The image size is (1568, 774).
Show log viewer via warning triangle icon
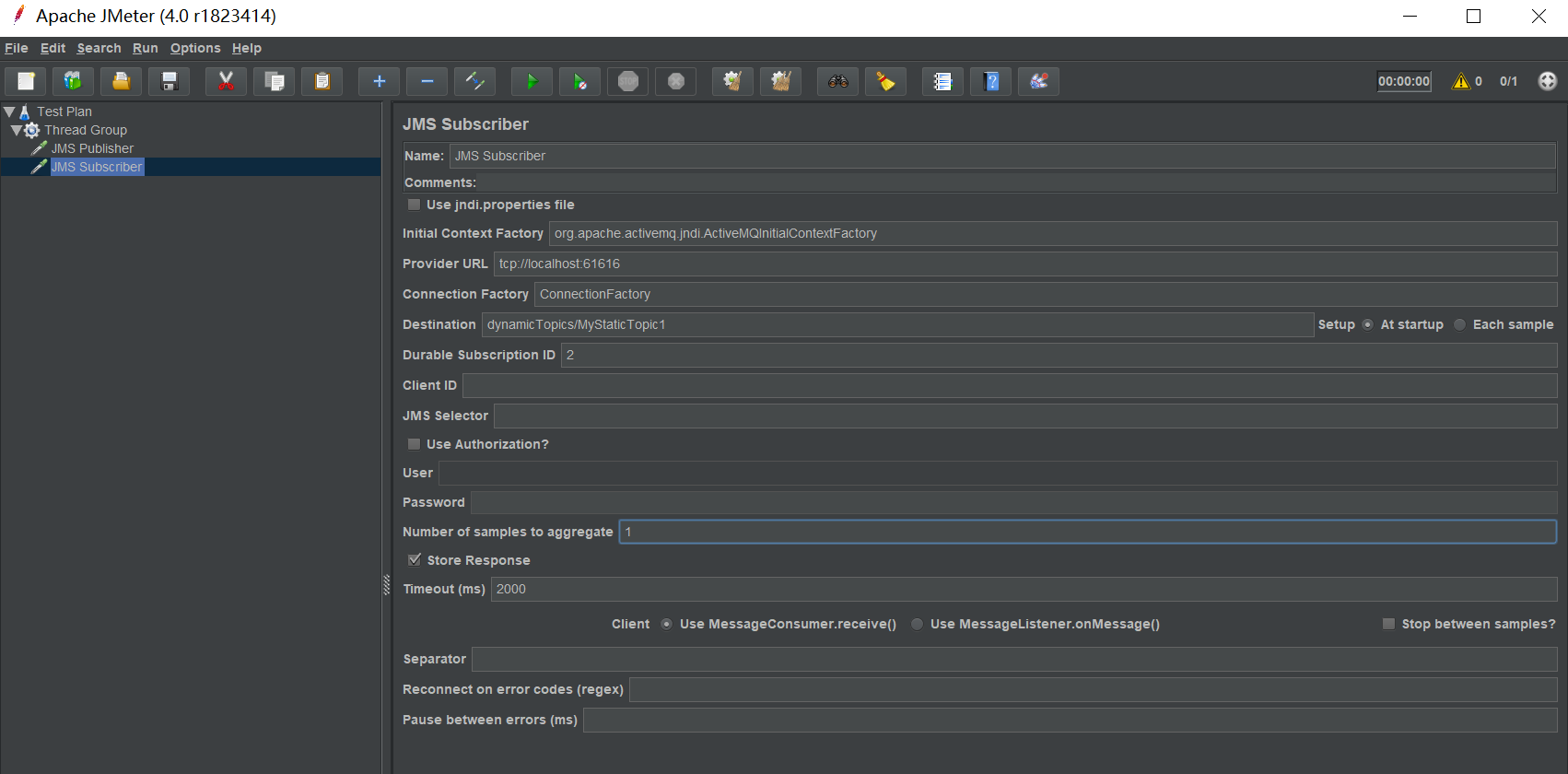point(1461,81)
